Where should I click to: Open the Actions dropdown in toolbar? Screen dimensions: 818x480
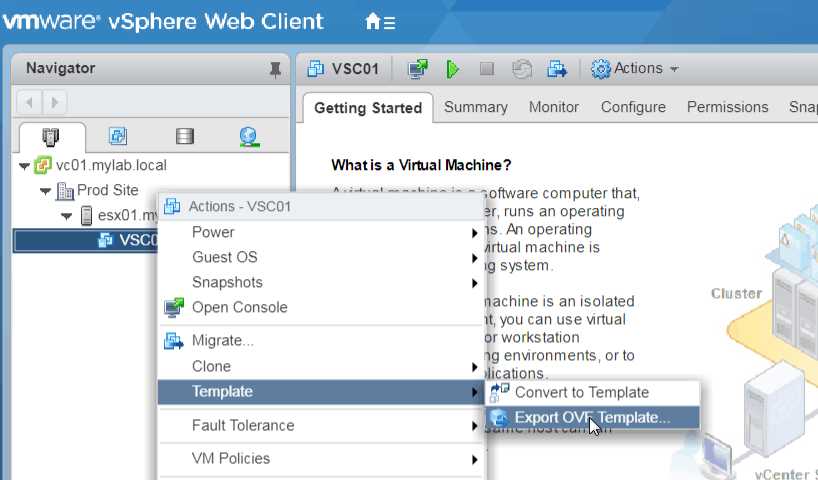point(635,69)
